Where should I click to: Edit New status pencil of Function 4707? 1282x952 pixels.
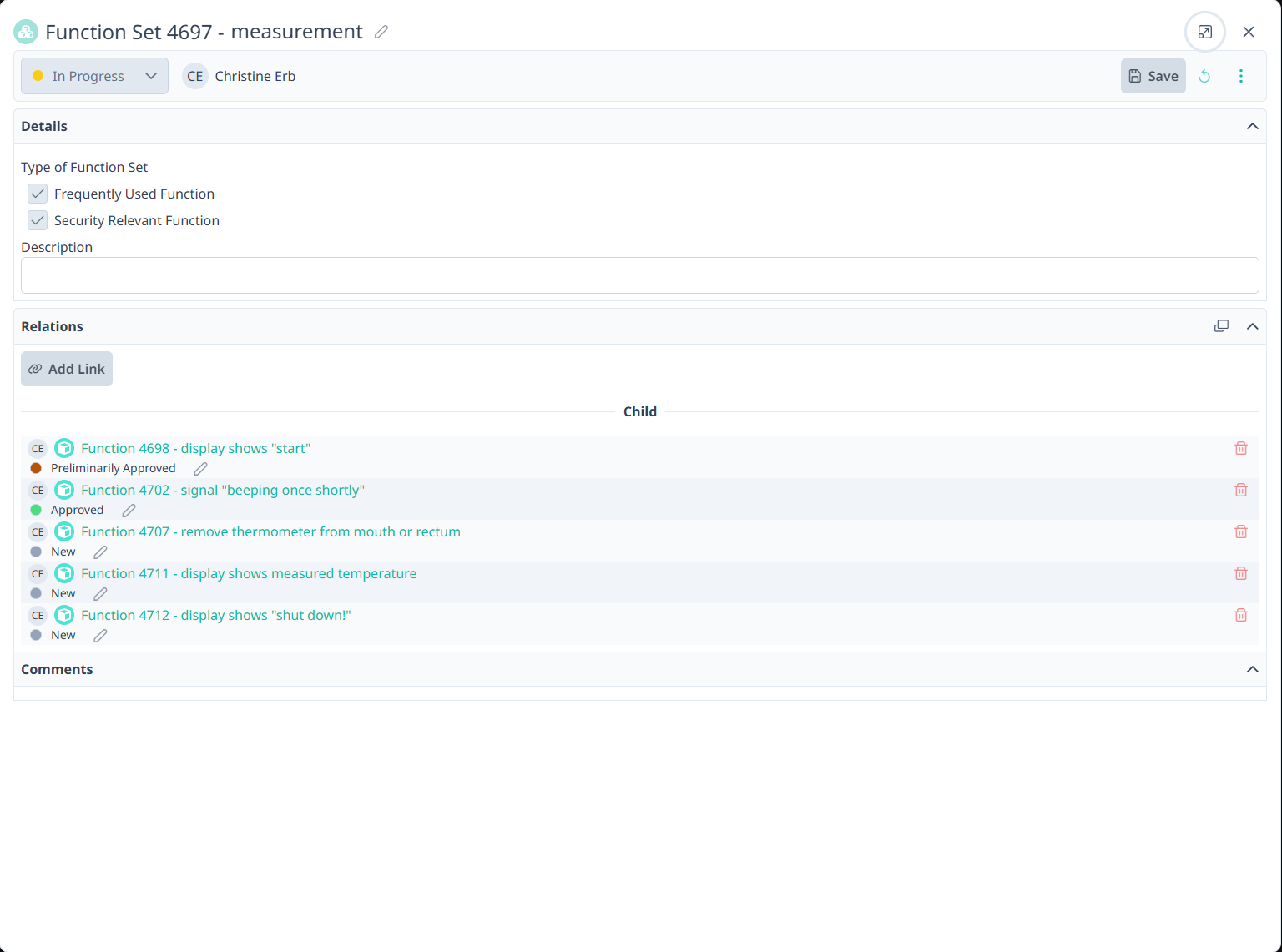click(x=100, y=552)
